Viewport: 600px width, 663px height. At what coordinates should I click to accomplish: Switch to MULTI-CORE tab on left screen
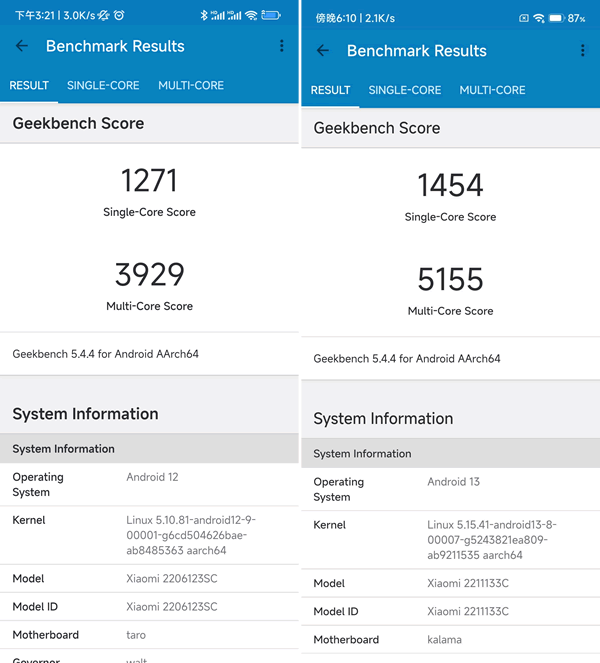[191, 86]
